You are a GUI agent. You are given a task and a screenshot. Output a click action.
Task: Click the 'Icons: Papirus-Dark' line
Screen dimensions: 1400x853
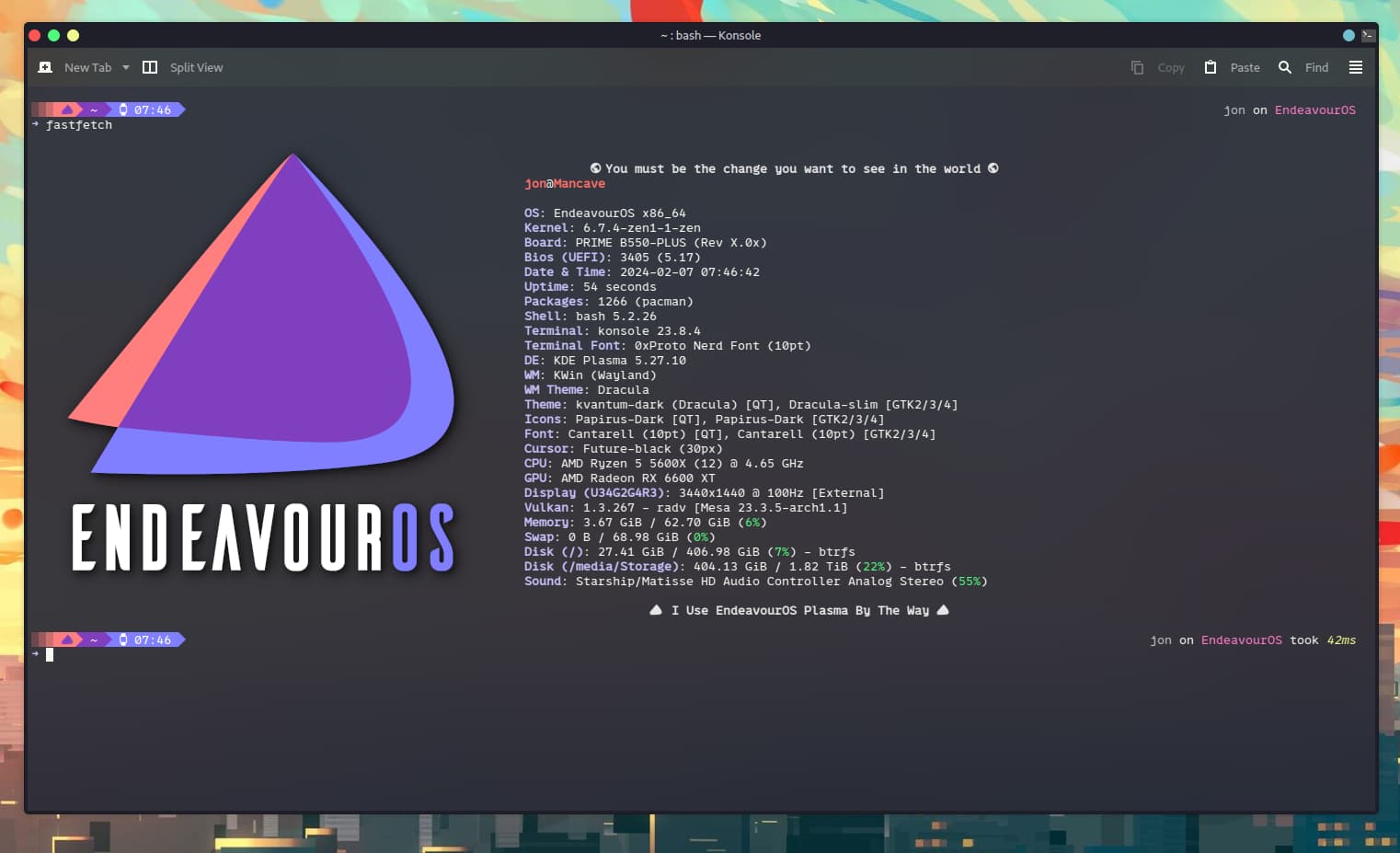click(x=705, y=420)
